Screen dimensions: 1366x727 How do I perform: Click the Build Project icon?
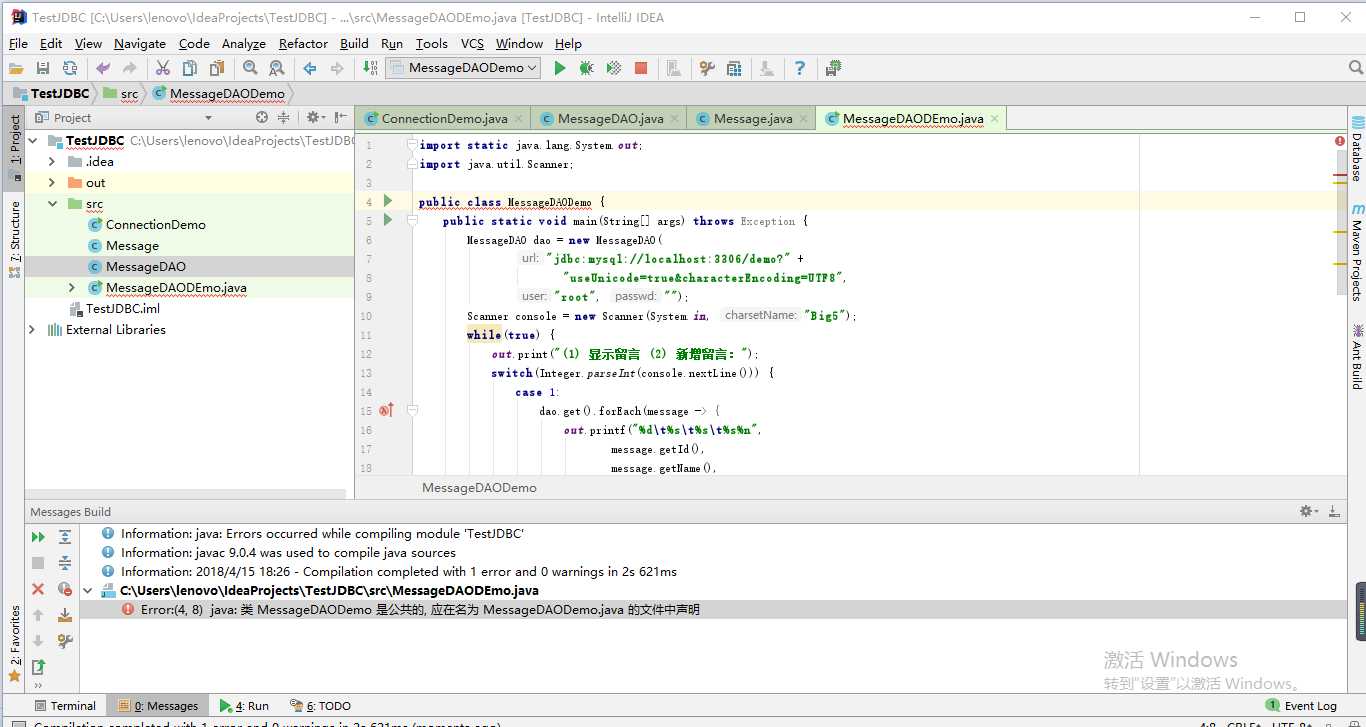(371, 68)
